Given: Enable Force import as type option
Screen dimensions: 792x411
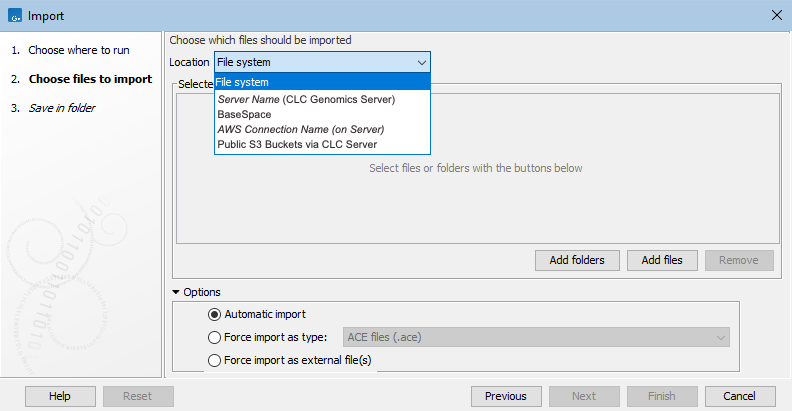Looking at the screenshot, I should tap(214, 337).
